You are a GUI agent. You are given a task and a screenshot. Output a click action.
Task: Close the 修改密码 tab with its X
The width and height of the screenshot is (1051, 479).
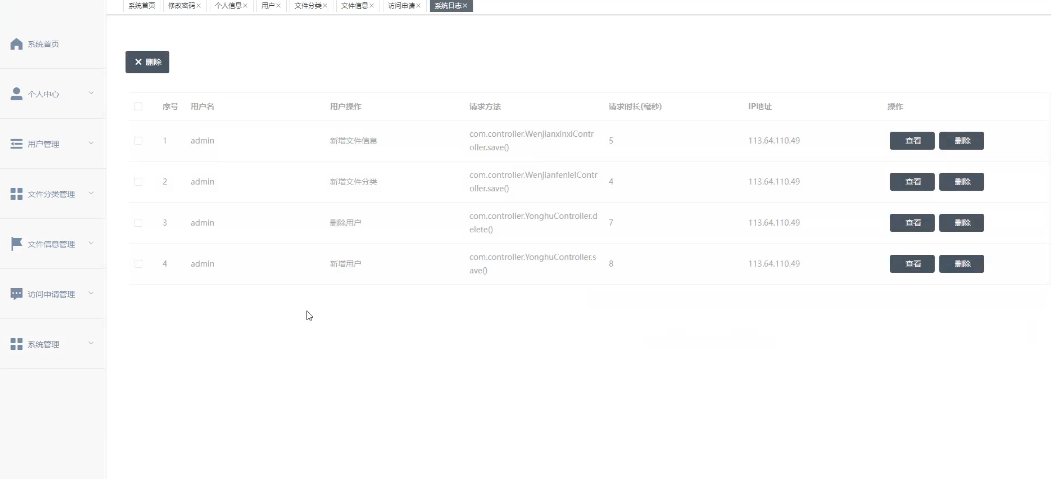[198, 6]
